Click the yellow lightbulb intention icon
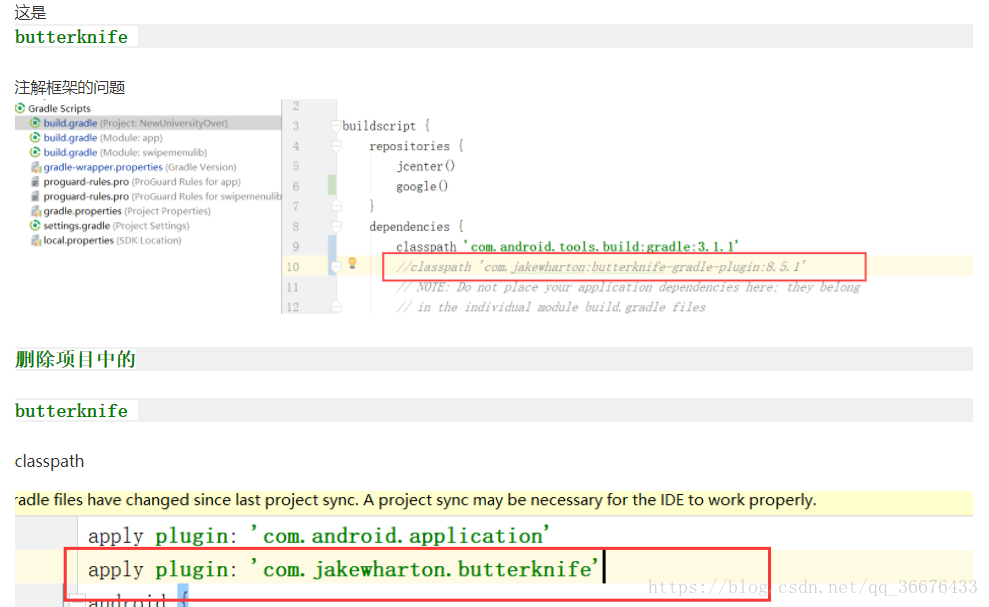The width and height of the screenshot is (989, 607). point(353,264)
